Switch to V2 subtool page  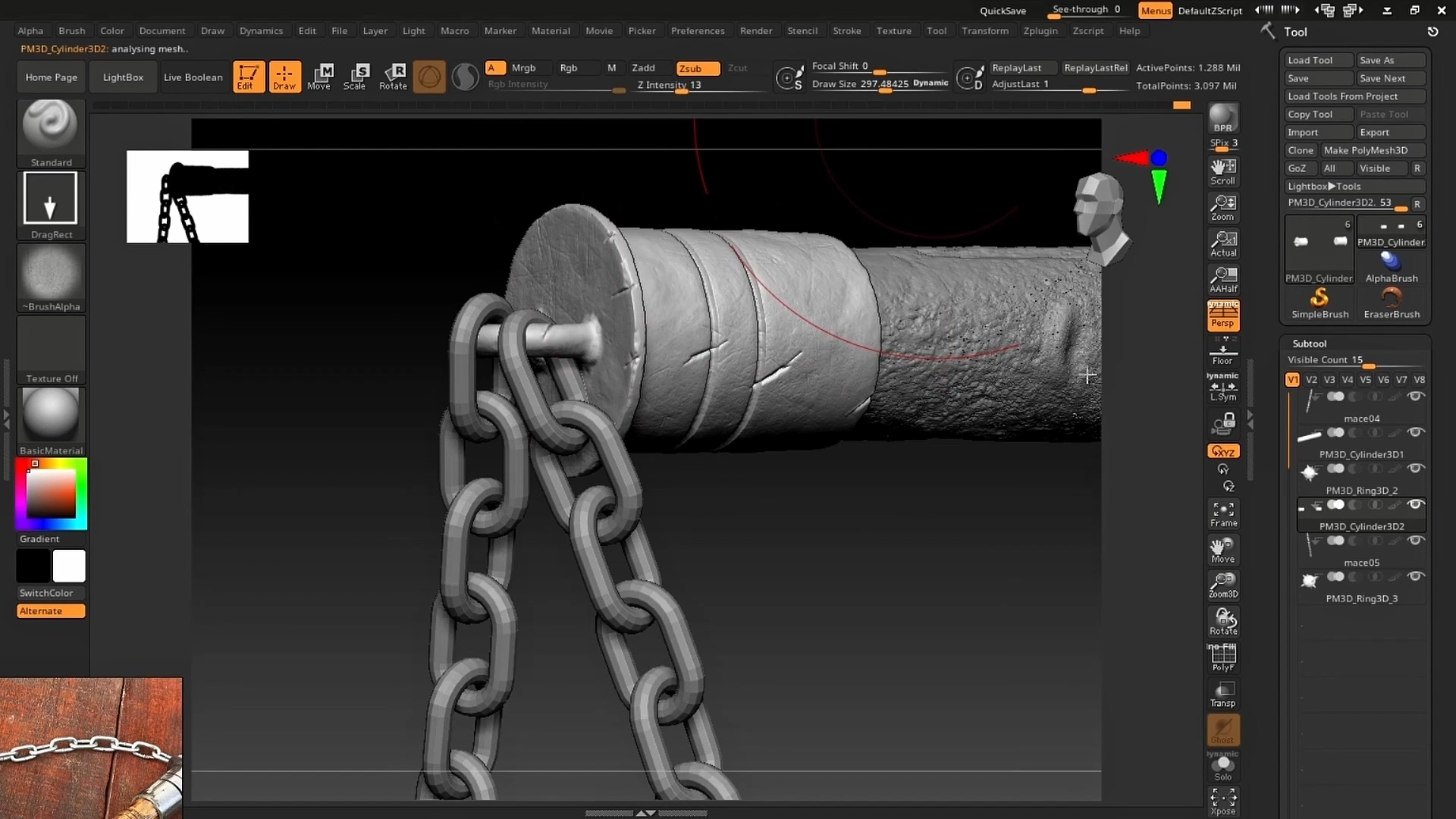1313,379
